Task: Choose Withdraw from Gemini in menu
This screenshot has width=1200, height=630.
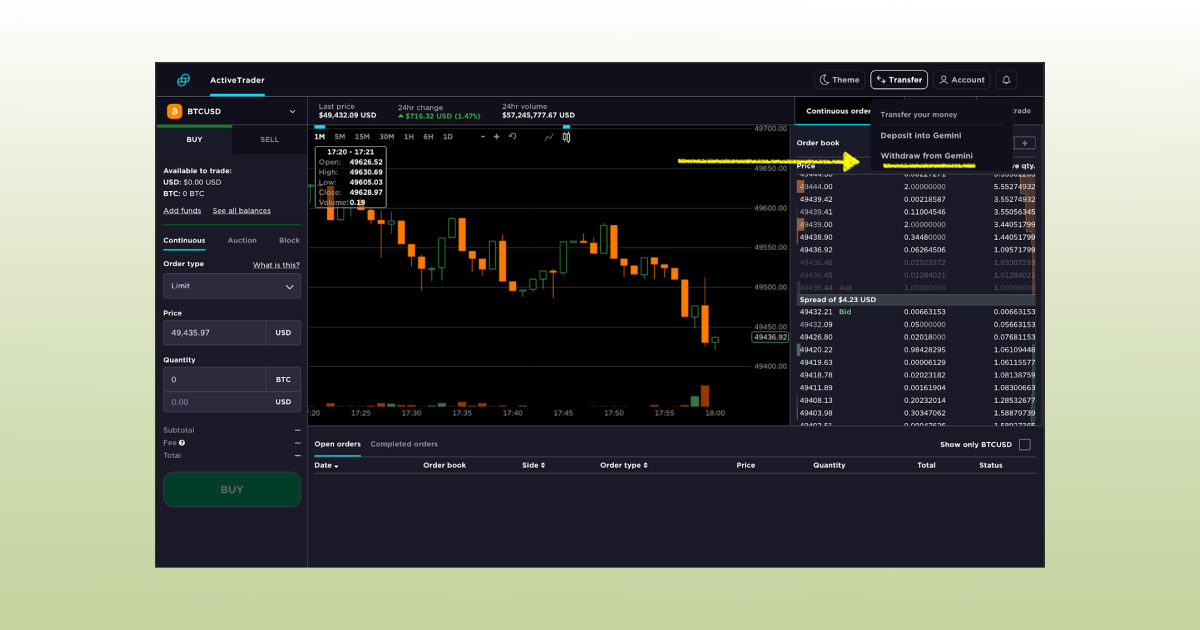Action: click(926, 156)
